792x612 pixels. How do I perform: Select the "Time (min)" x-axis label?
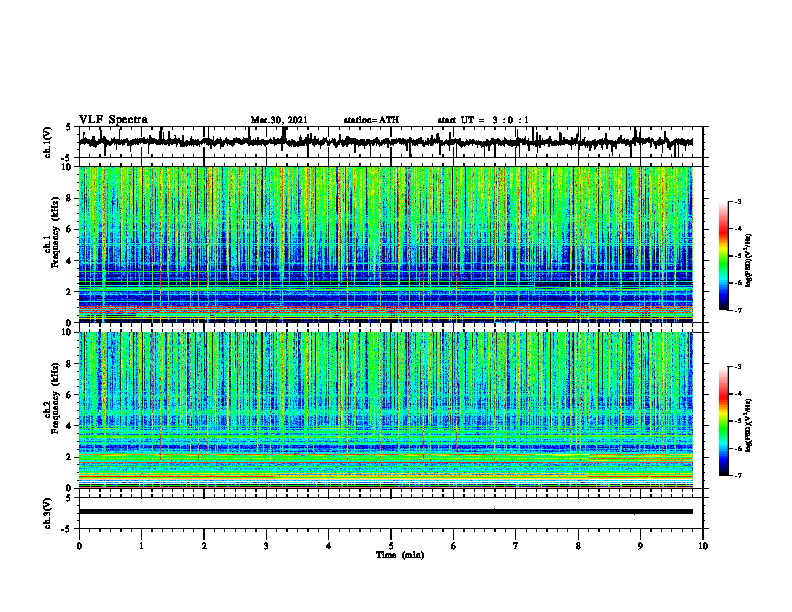(x=400, y=555)
